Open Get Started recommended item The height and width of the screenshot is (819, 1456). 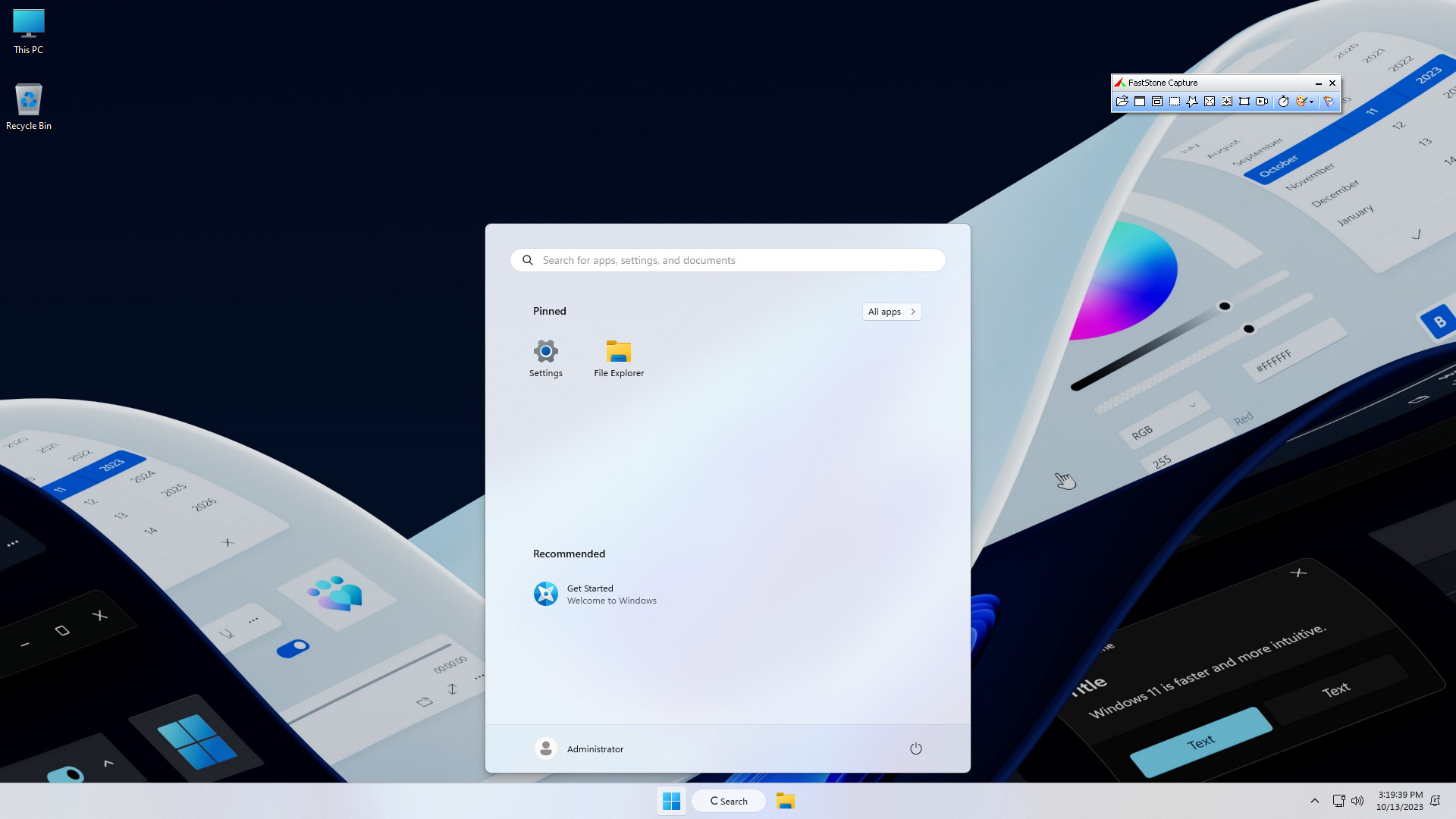pos(595,594)
